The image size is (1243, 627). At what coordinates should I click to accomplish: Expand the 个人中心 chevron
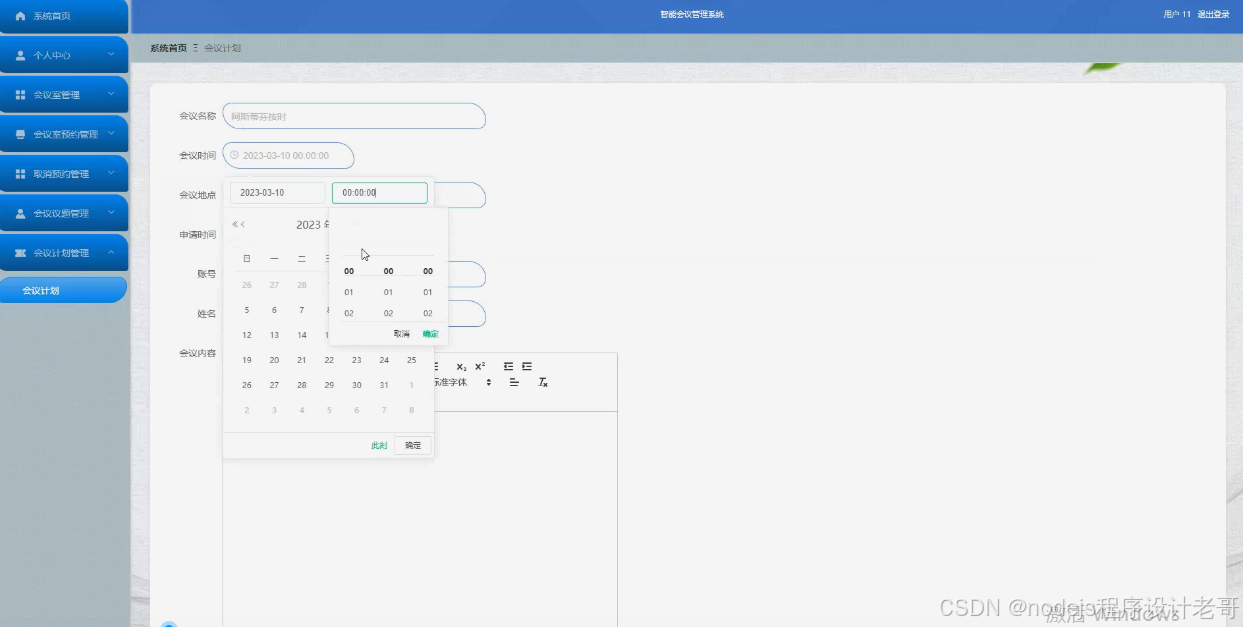(111, 55)
